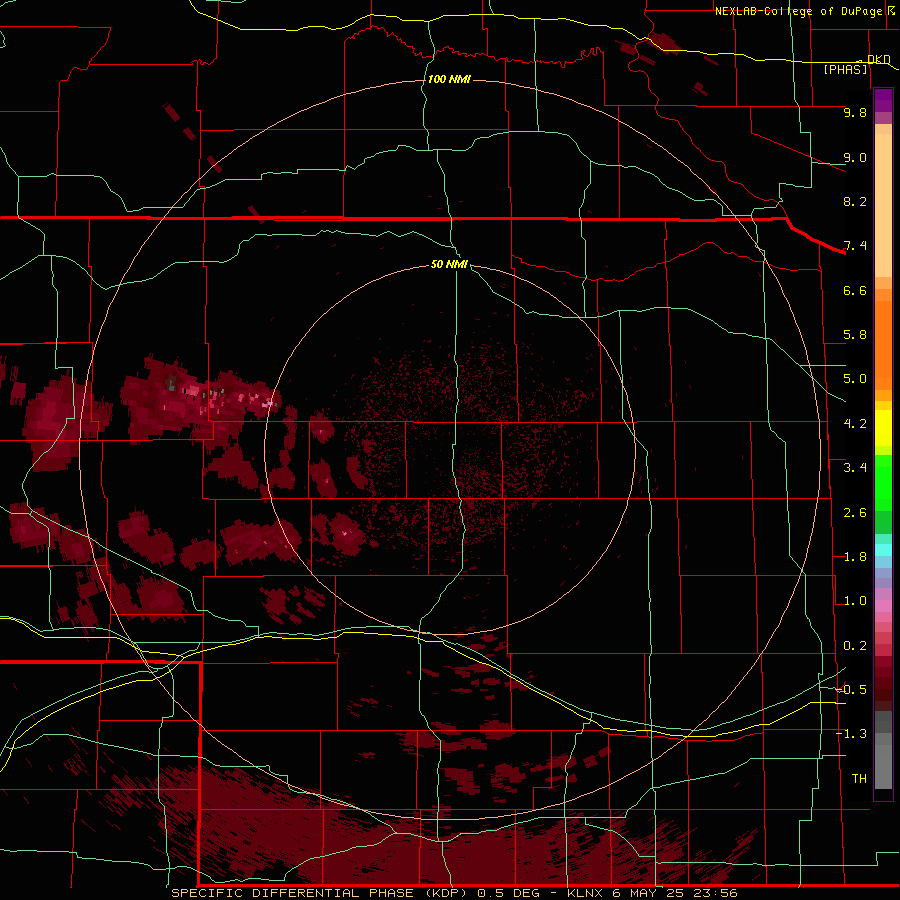Pick the yellow band of the color bar
900x900 pixels.
pyautogui.click(x=883, y=428)
